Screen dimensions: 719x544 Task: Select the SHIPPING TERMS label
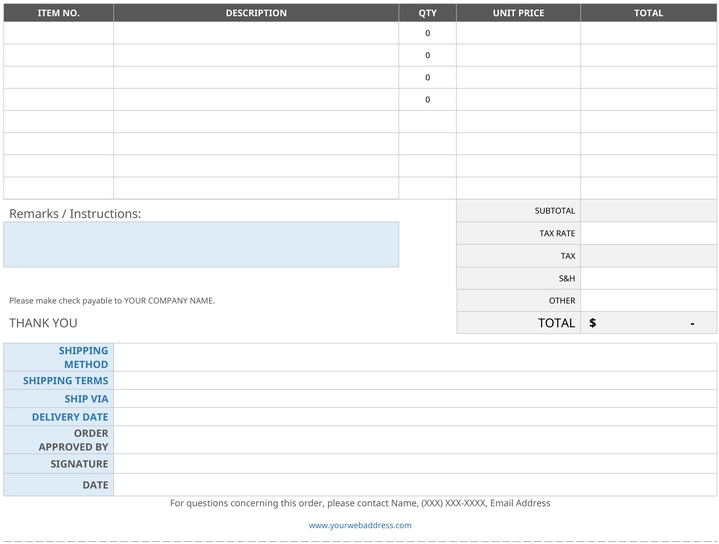coord(66,381)
